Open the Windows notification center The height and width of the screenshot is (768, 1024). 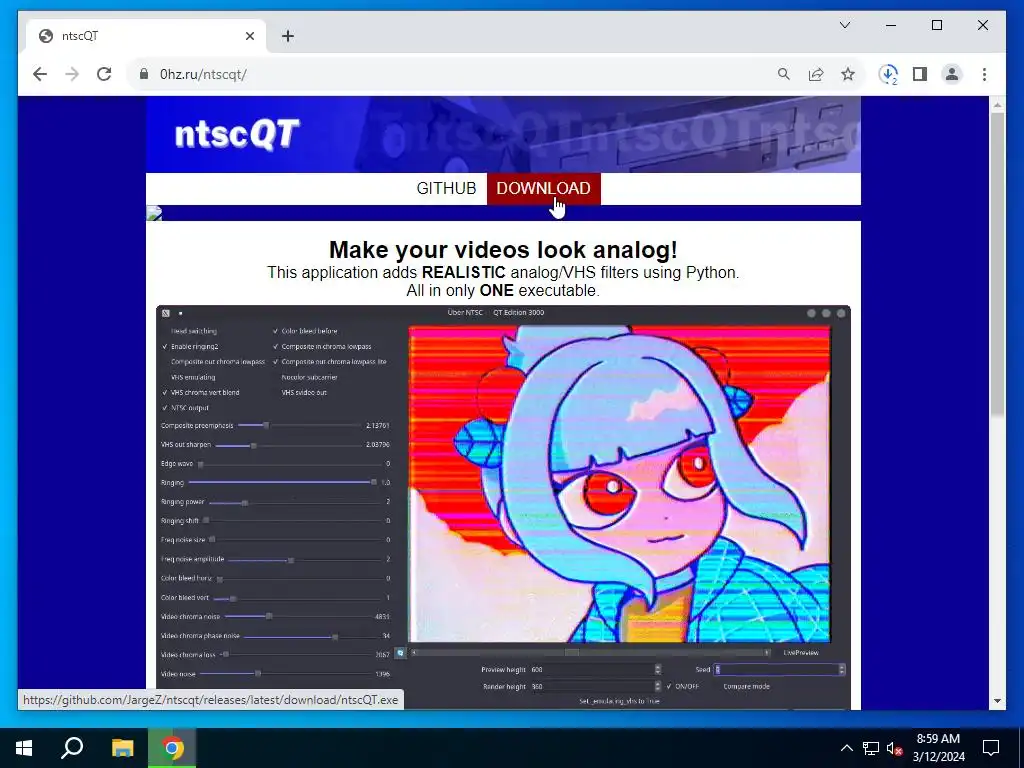(991, 748)
